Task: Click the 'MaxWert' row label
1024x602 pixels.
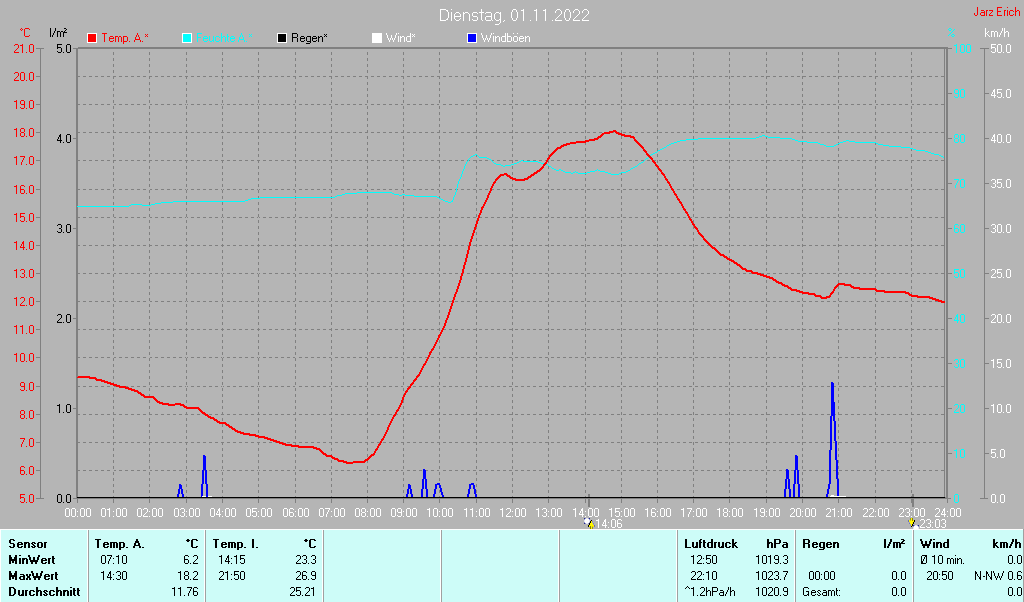Action: pyautogui.click(x=33, y=577)
